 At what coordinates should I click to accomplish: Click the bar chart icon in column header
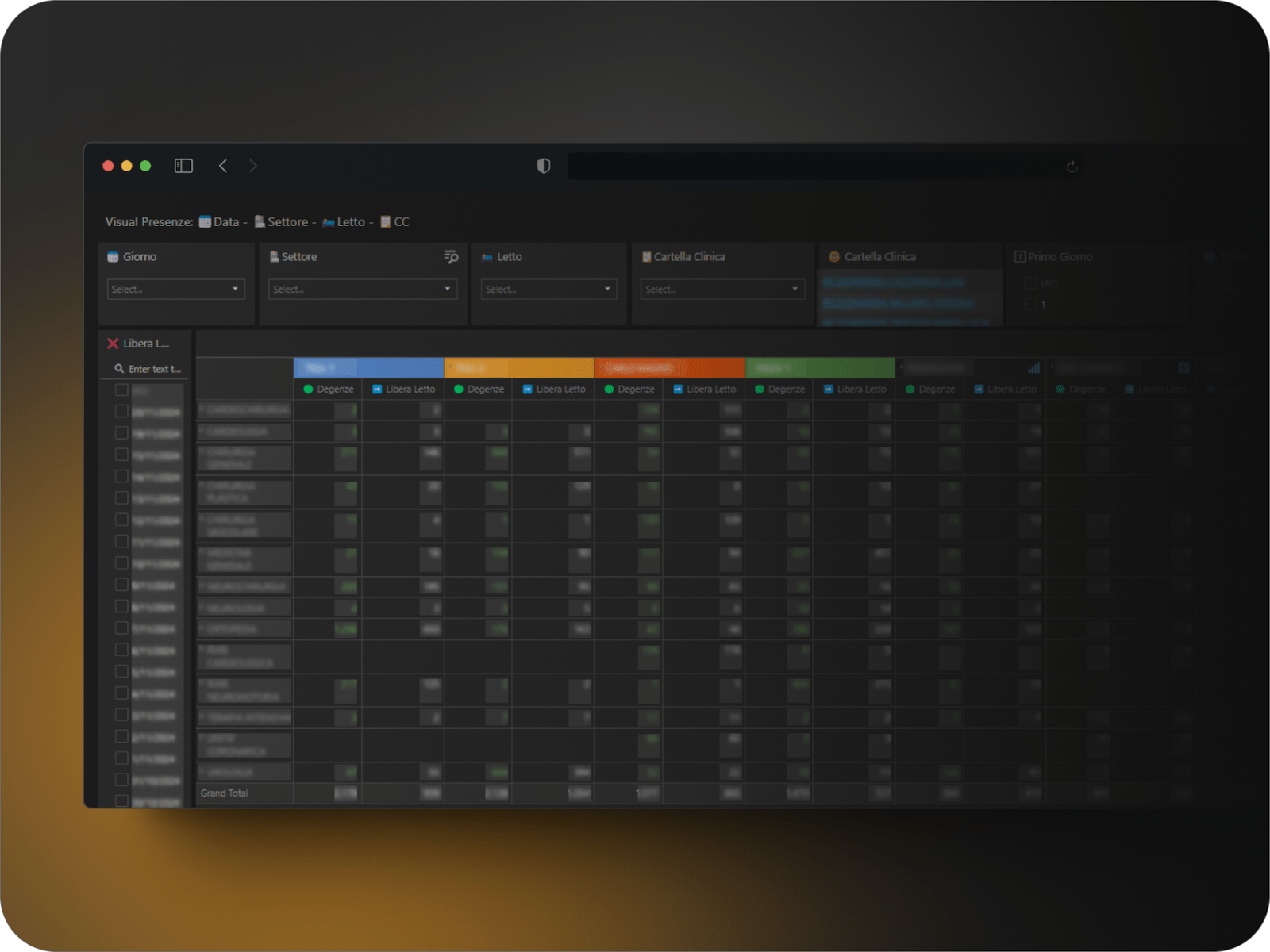[x=1033, y=368]
